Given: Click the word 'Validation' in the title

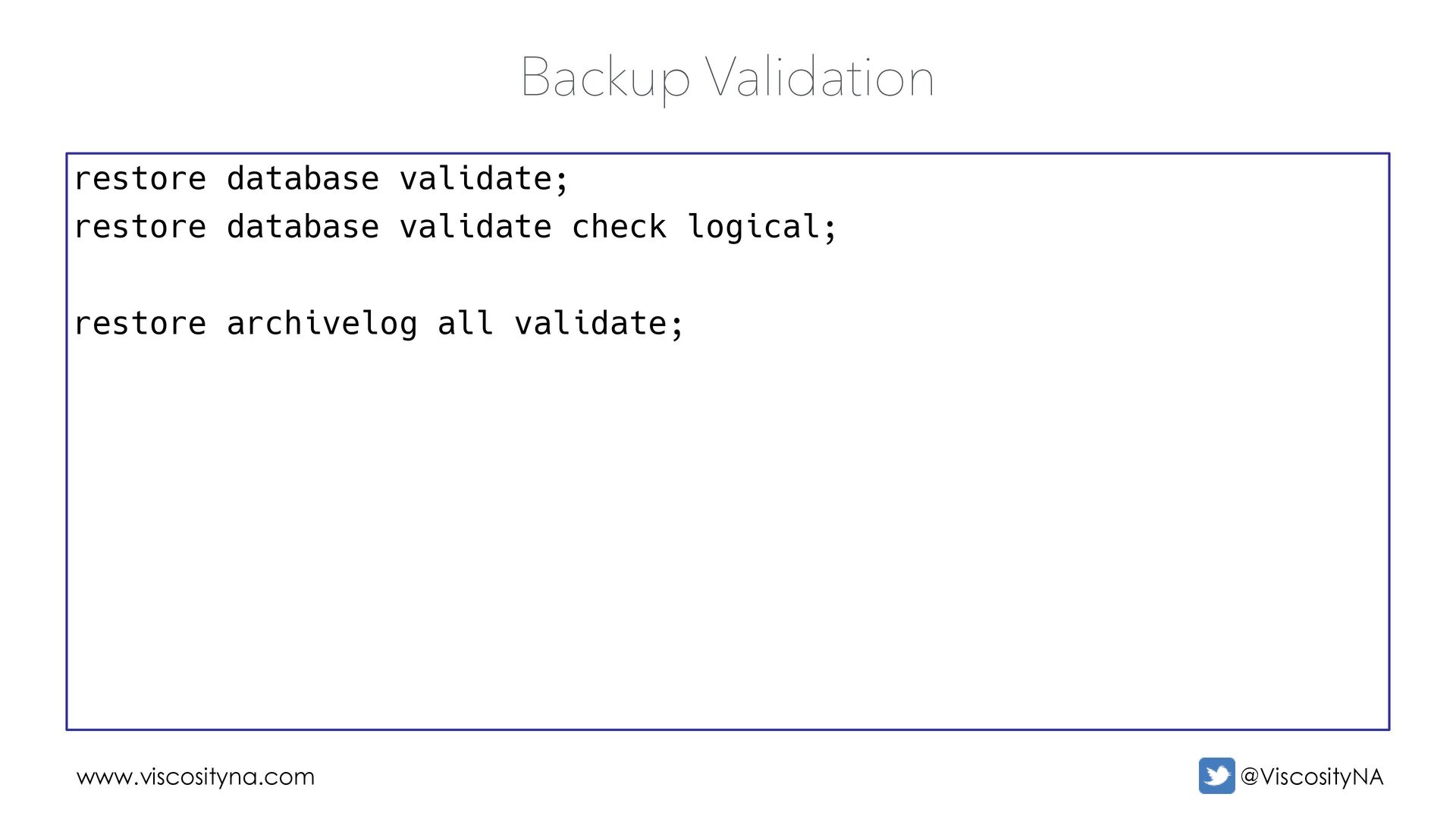Looking at the screenshot, I should pos(820,77).
